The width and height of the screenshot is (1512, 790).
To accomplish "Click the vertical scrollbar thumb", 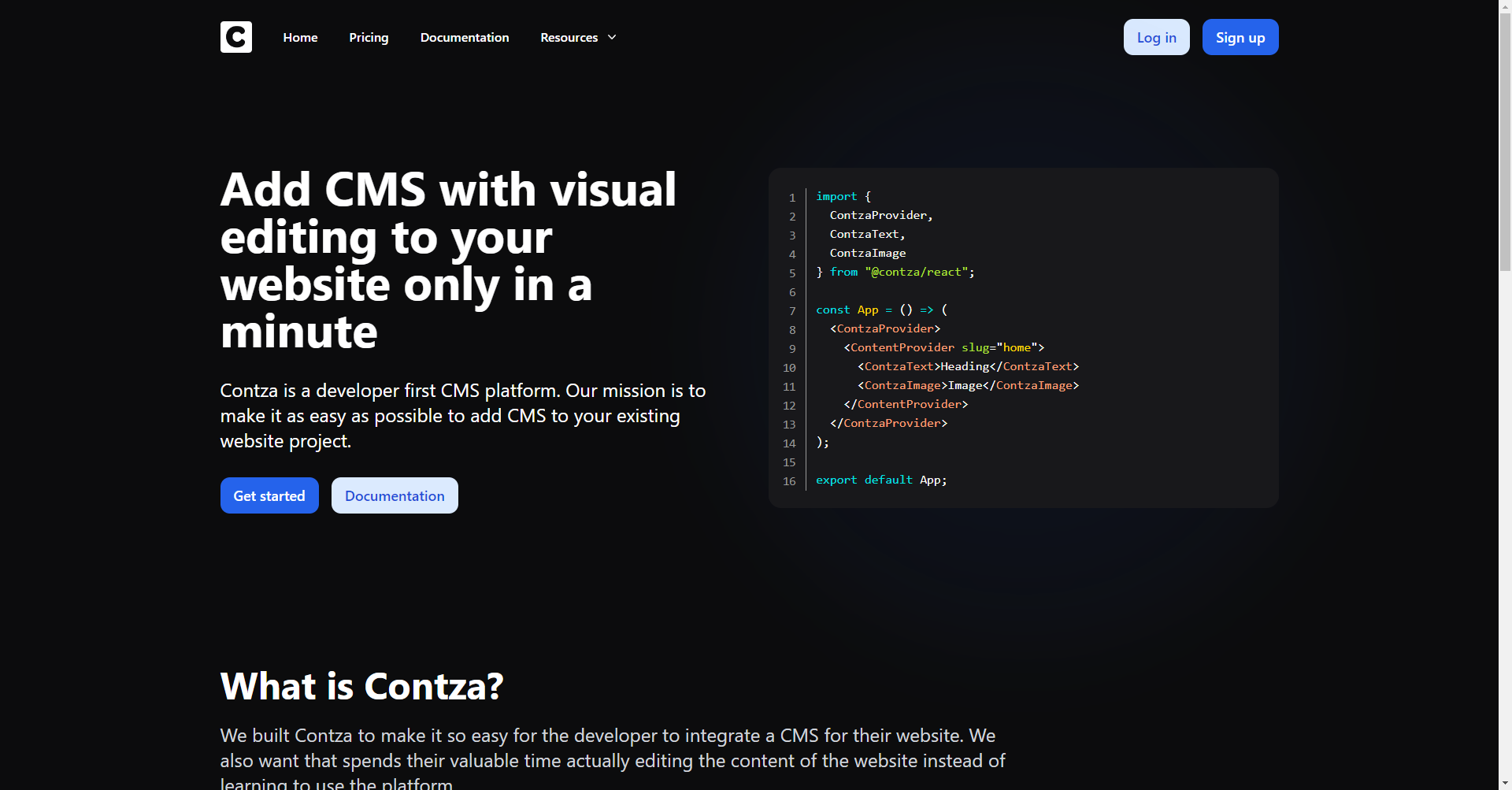I will (x=1505, y=142).
